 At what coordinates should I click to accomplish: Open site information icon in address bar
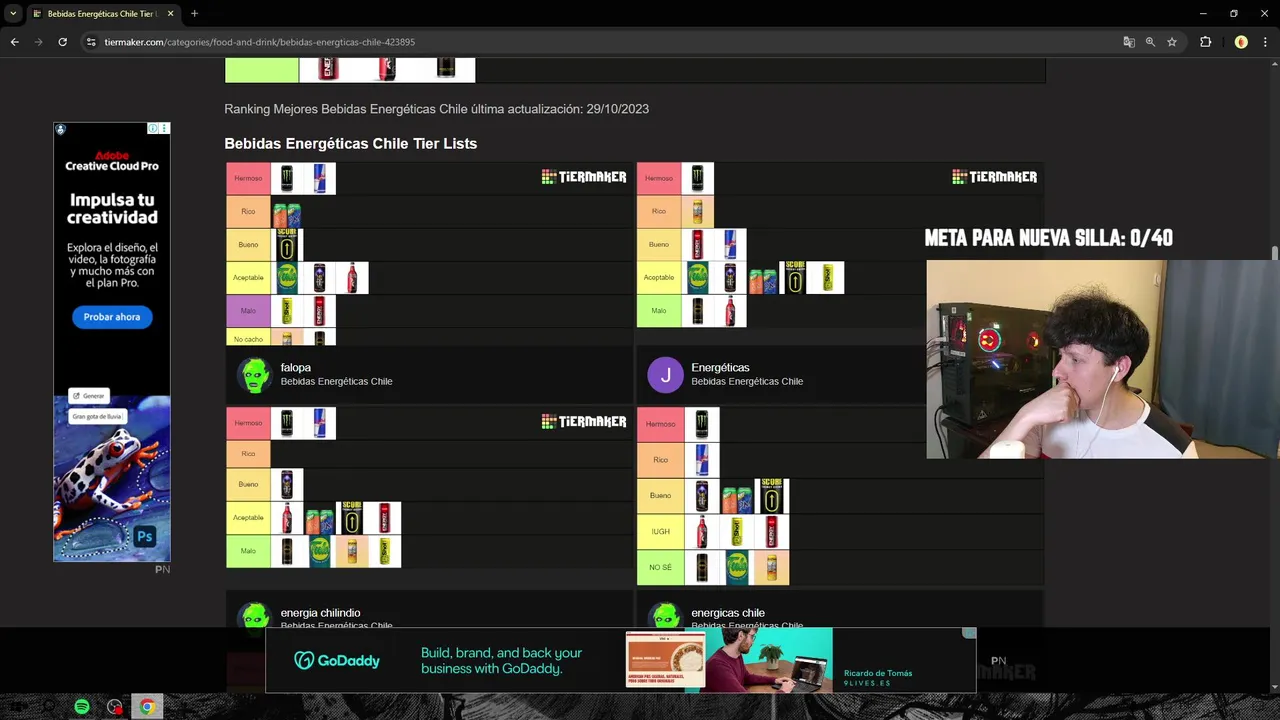pyautogui.click(x=91, y=42)
